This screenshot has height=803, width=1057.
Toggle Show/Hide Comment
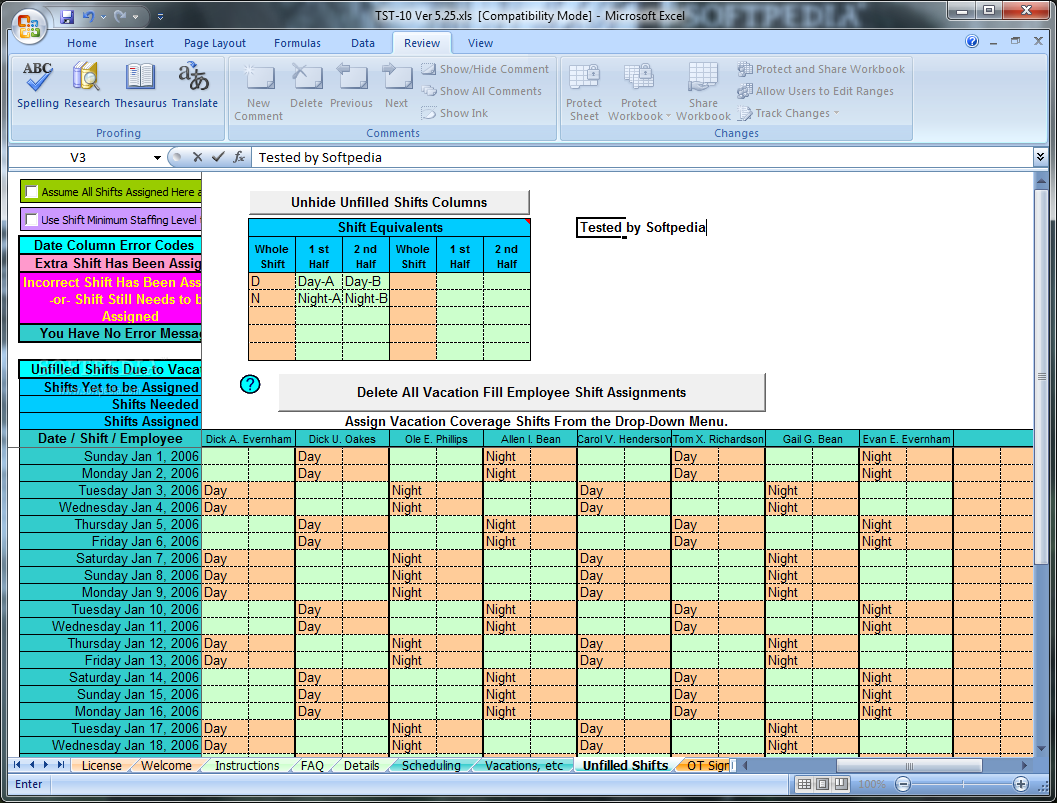coord(485,69)
